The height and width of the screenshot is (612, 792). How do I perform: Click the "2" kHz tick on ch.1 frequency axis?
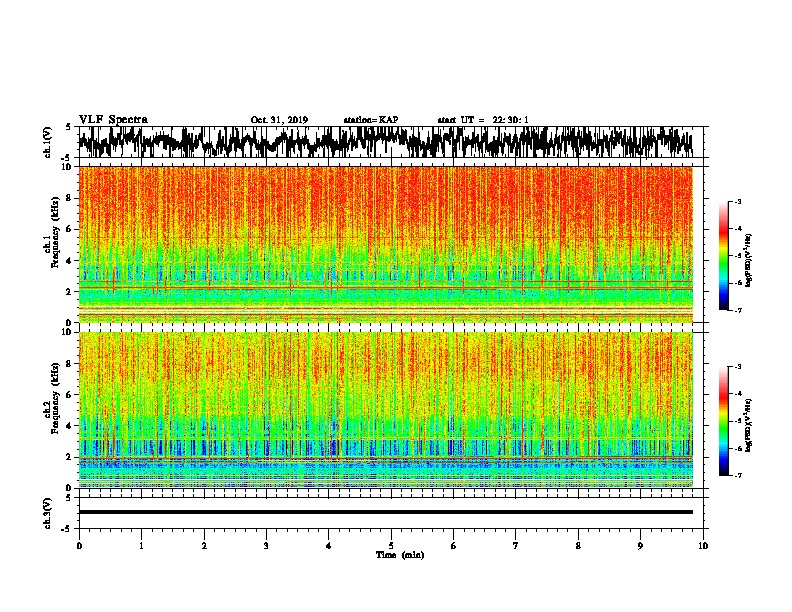tap(70, 292)
